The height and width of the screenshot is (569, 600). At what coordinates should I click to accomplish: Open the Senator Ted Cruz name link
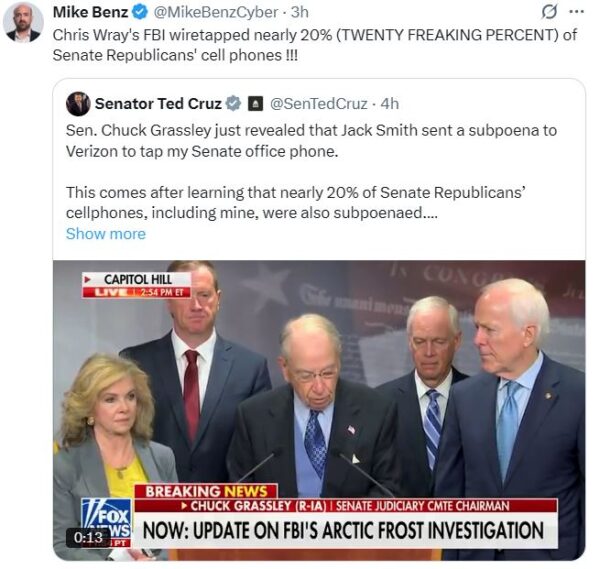tap(158, 104)
